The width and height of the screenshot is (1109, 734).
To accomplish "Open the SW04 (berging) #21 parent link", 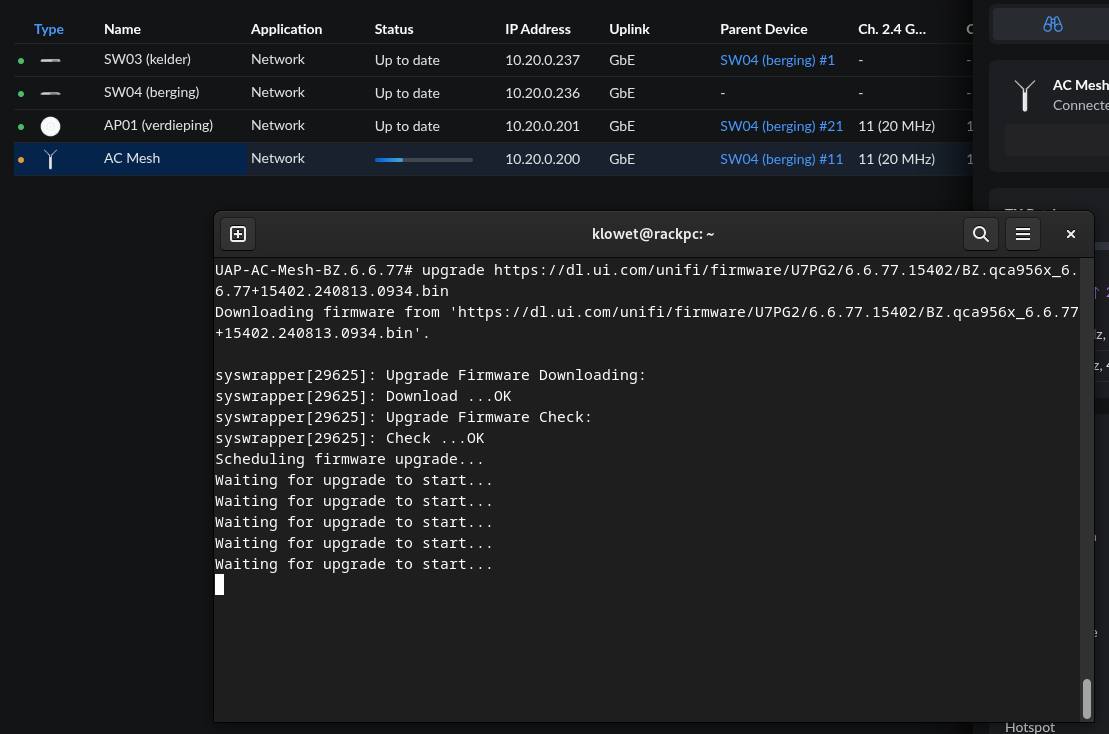I will pos(781,126).
